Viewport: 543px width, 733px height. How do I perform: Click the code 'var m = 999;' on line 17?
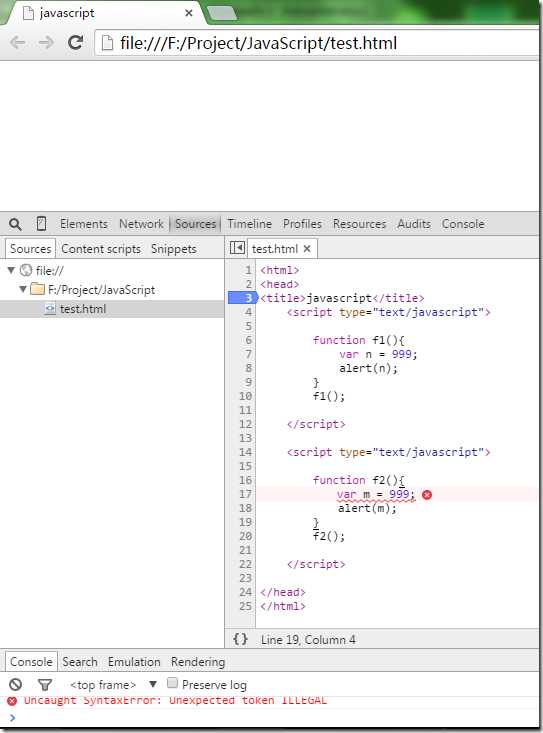point(376,494)
